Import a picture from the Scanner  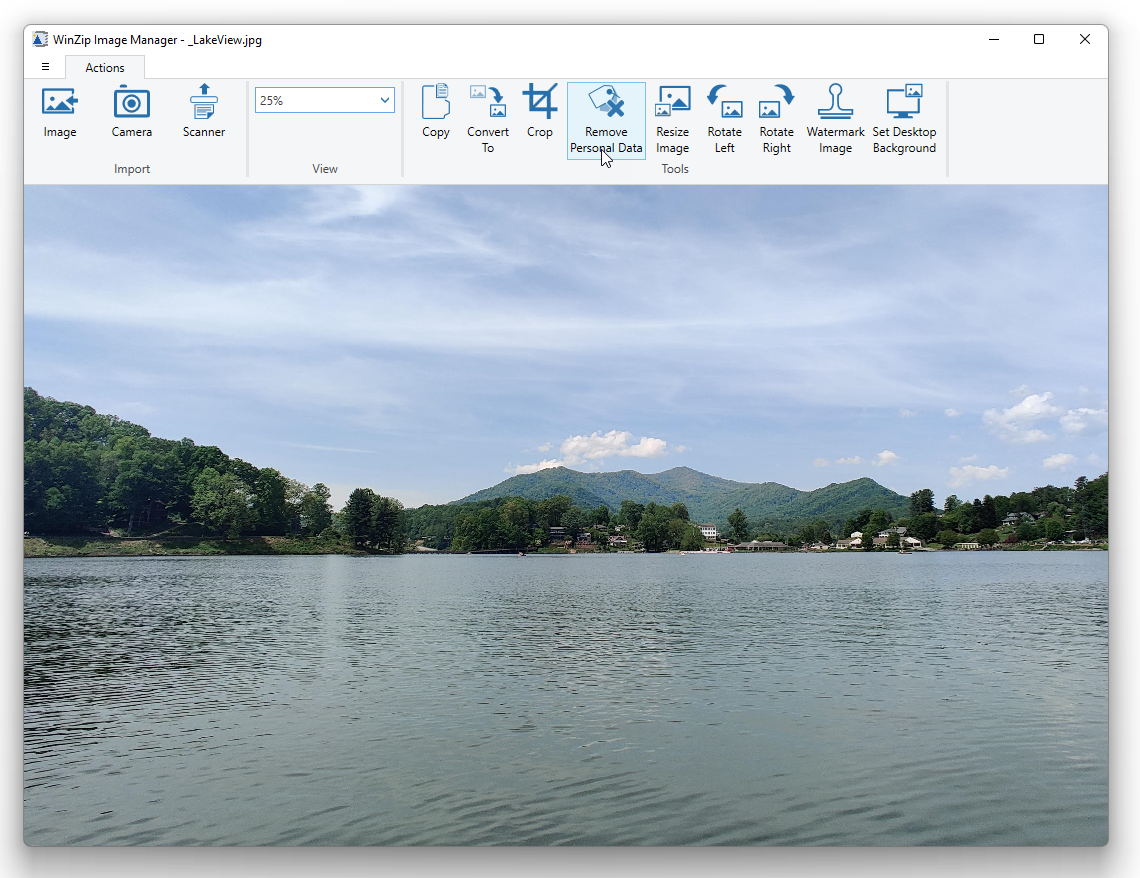tap(203, 110)
